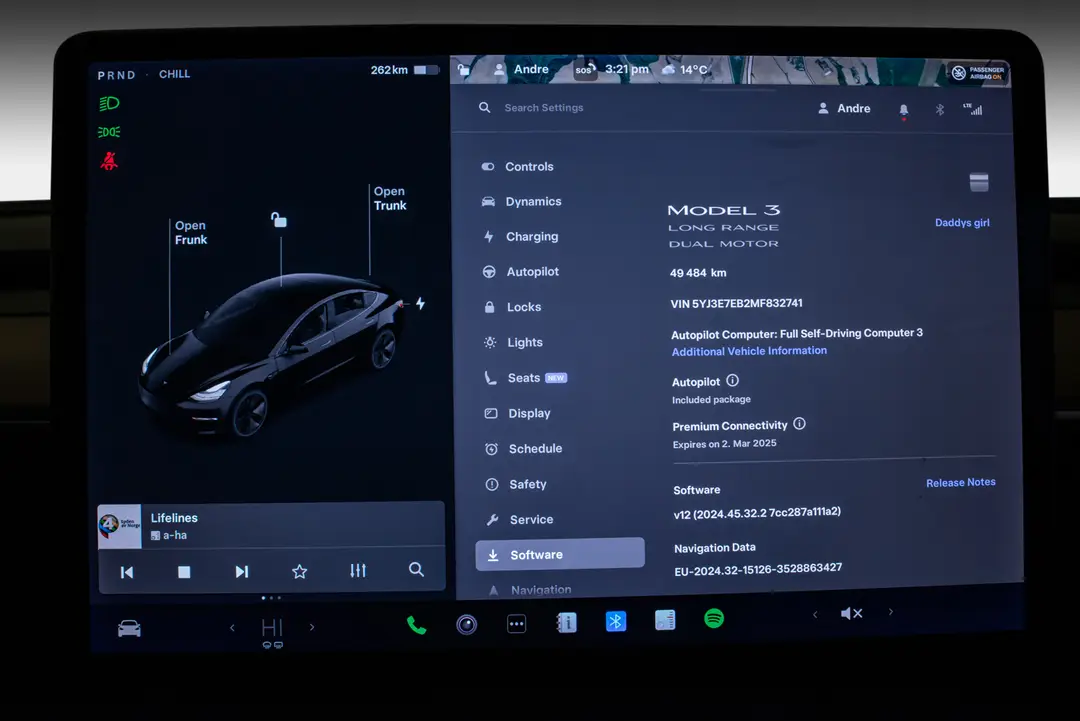Skip to previous track
This screenshot has width=1080, height=721.
[127, 572]
